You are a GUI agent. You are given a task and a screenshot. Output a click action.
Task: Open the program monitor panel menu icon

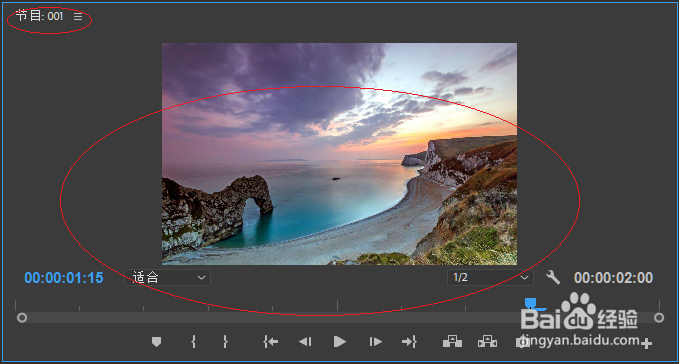pyautogui.click(x=78, y=16)
